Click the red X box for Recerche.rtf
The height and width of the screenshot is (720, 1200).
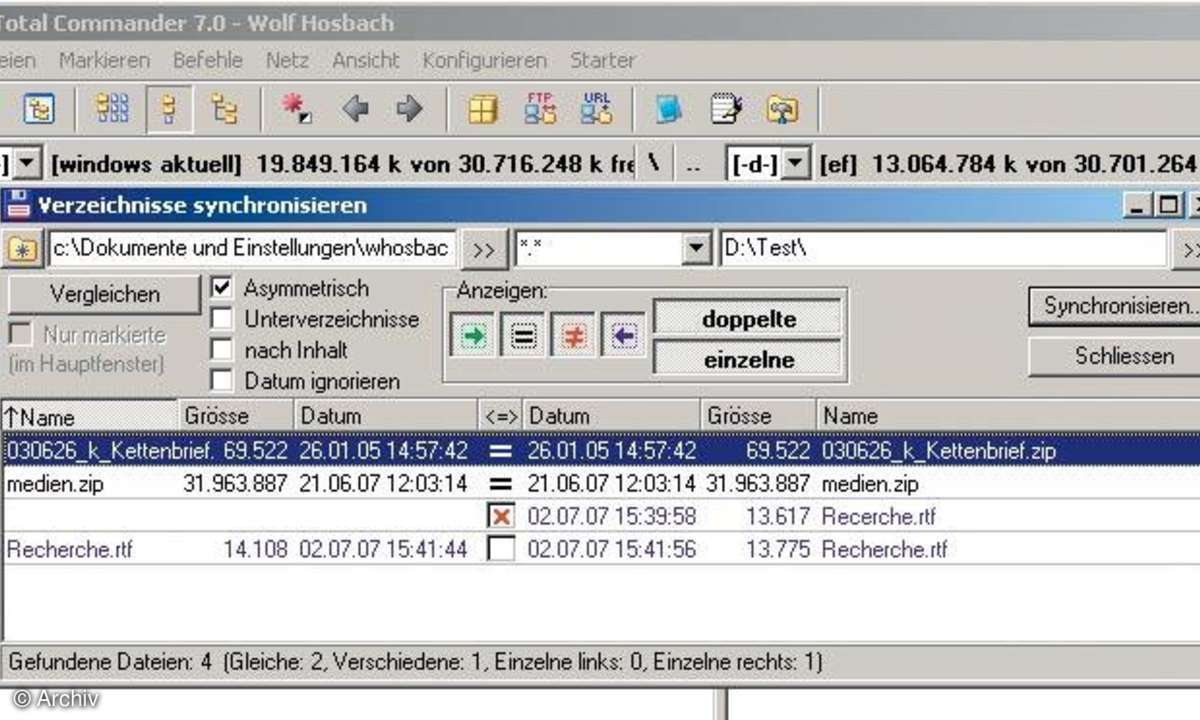(500, 516)
